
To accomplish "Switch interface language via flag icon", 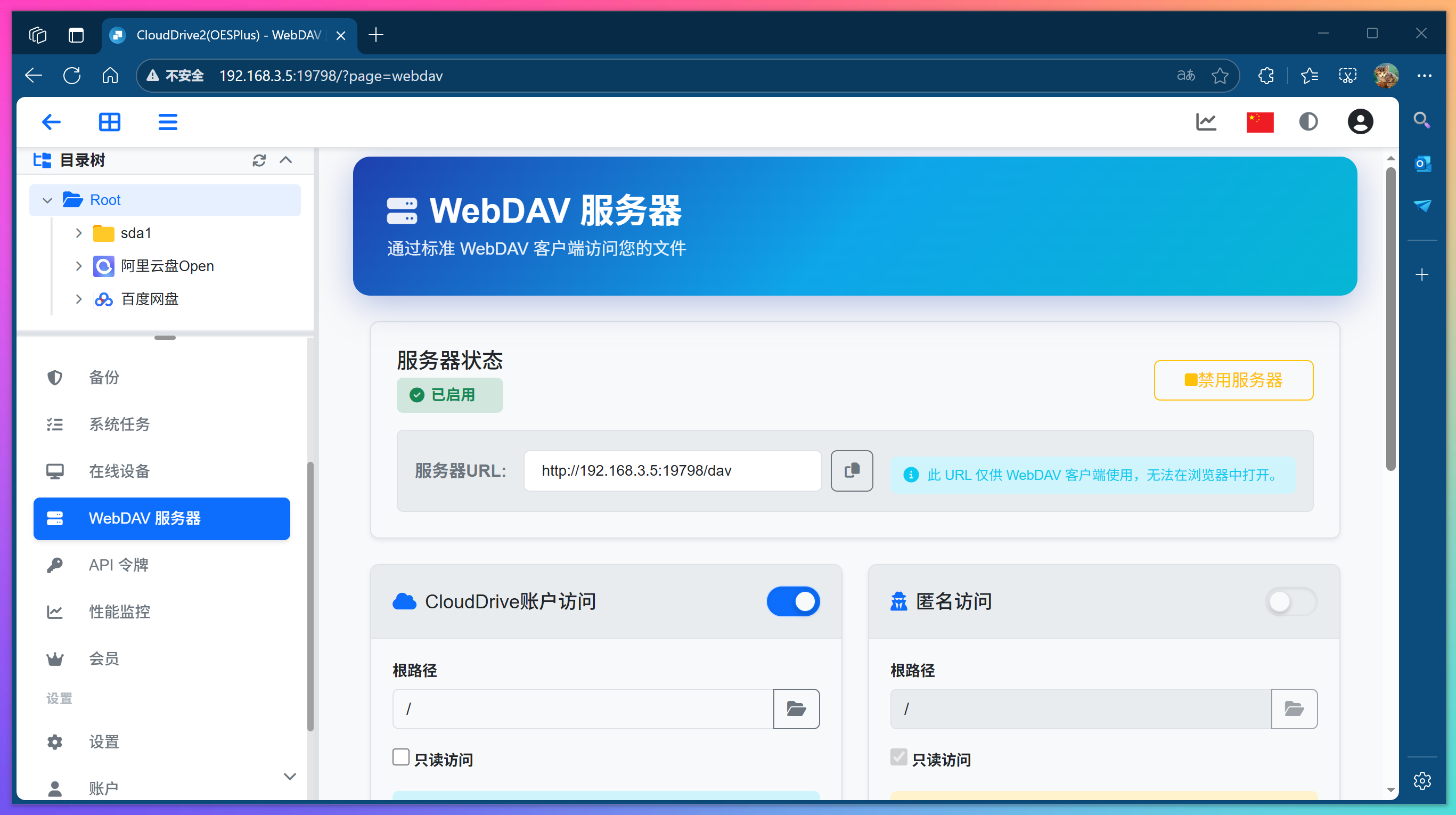I will [x=1259, y=121].
